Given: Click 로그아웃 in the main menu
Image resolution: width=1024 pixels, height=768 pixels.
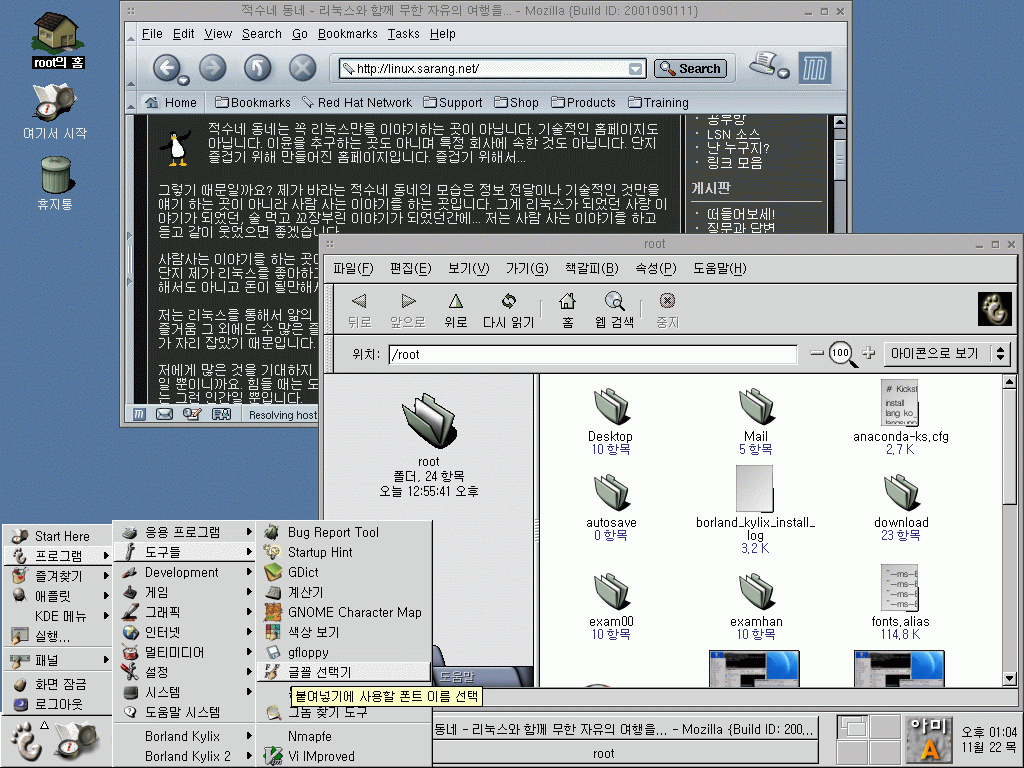Looking at the screenshot, I should click(x=59, y=704).
